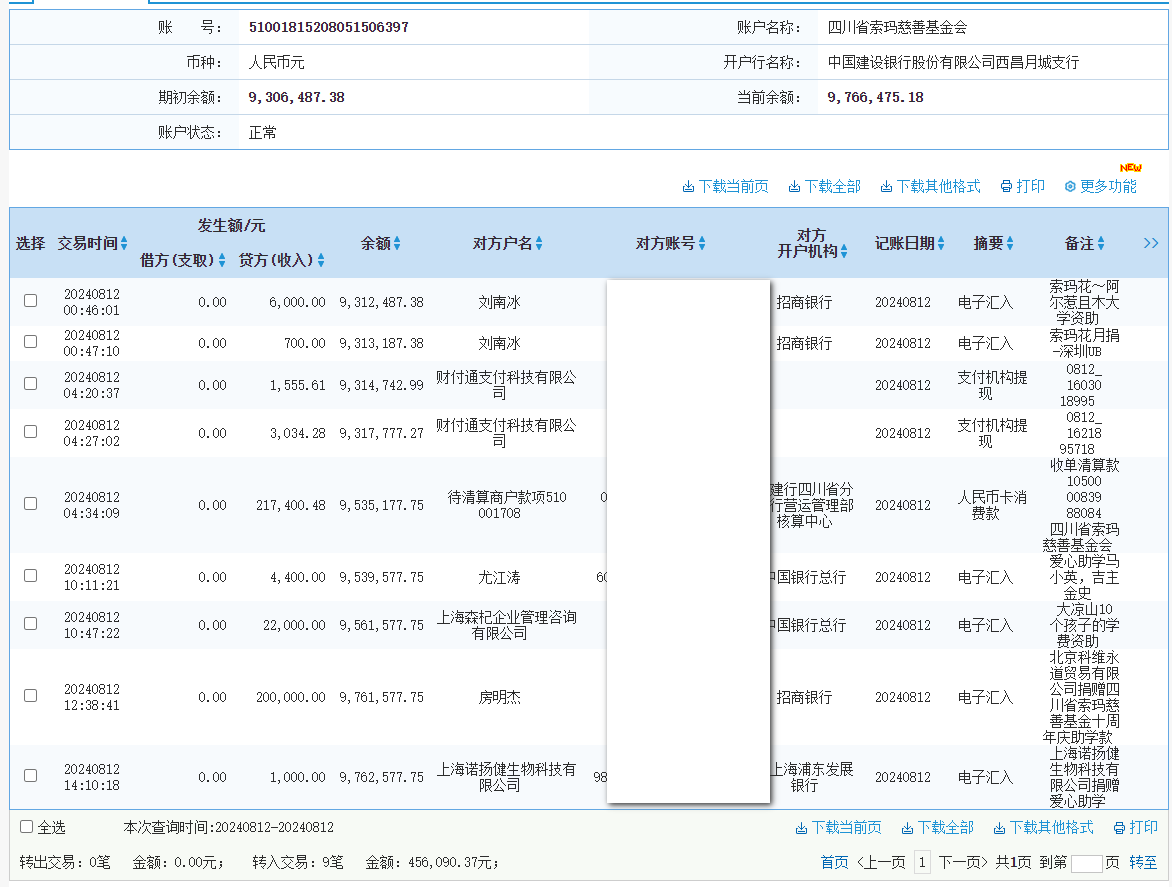The image size is (1172, 887).
Task: Check the 00:46:01 transaction row
Action: point(31,300)
